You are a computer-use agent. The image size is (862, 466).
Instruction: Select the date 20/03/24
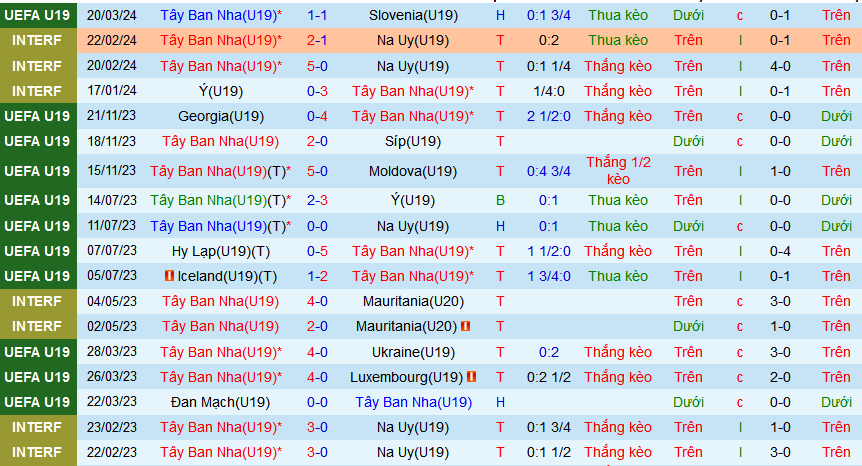112,15
